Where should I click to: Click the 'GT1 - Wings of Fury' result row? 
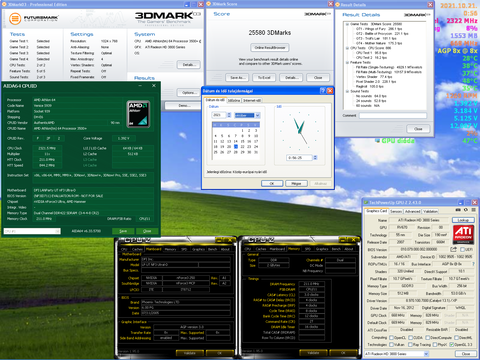(x=380, y=29)
